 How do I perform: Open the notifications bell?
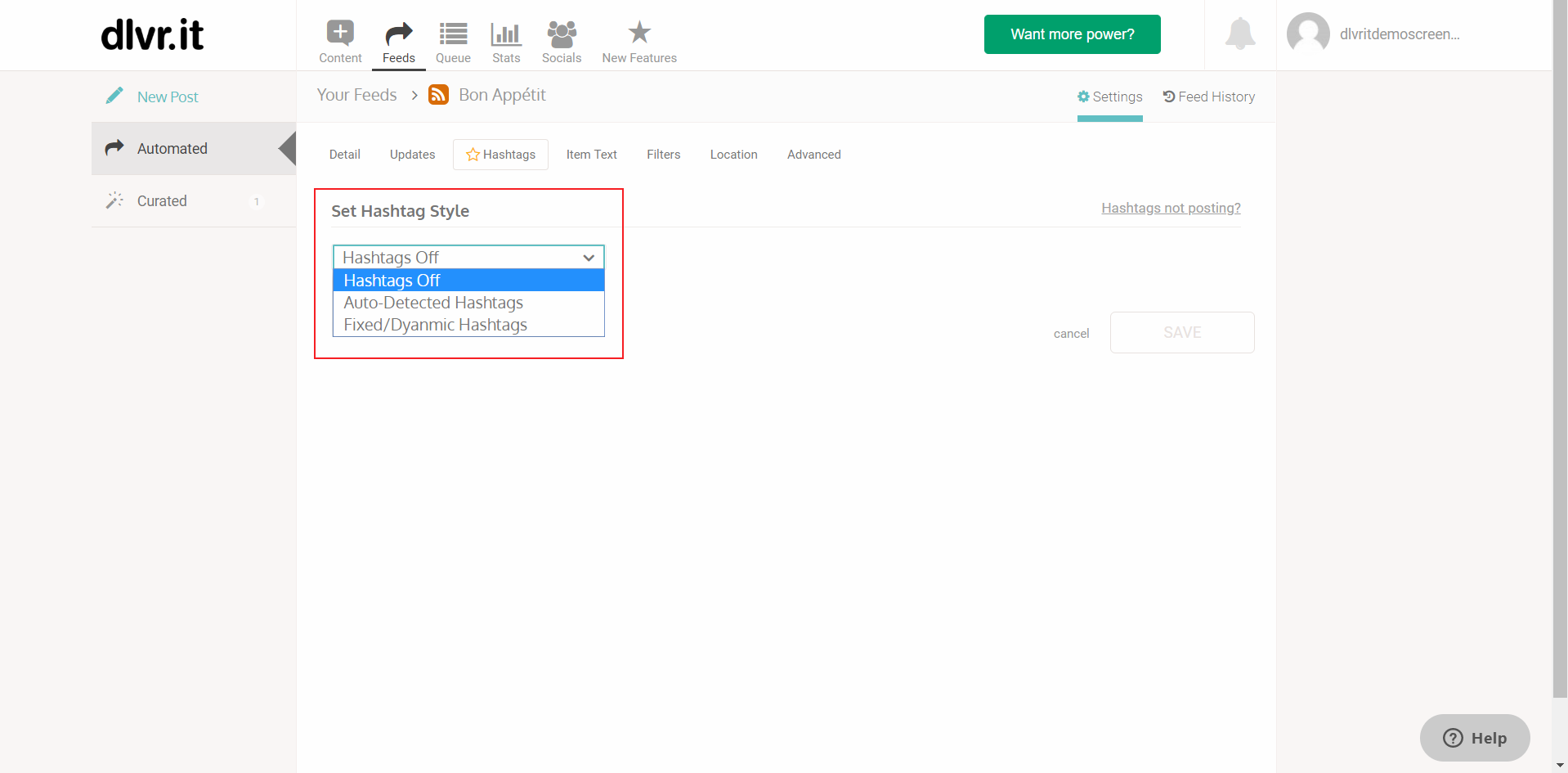(1240, 34)
